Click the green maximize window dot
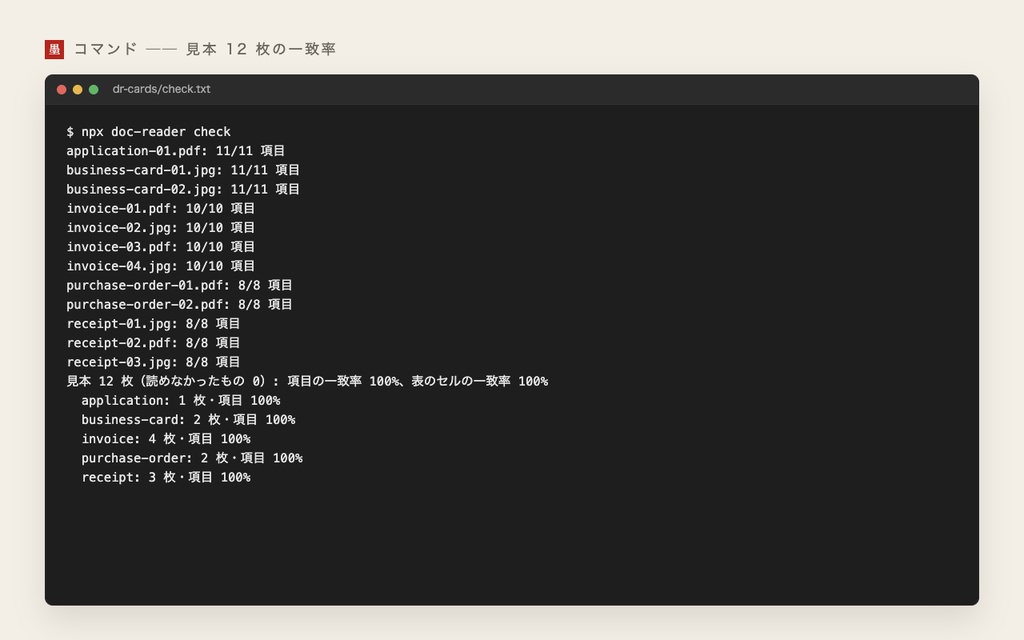Image resolution: width=1024 pixels, height=640 pixels. pyautogui.click(x=93, y=89)
